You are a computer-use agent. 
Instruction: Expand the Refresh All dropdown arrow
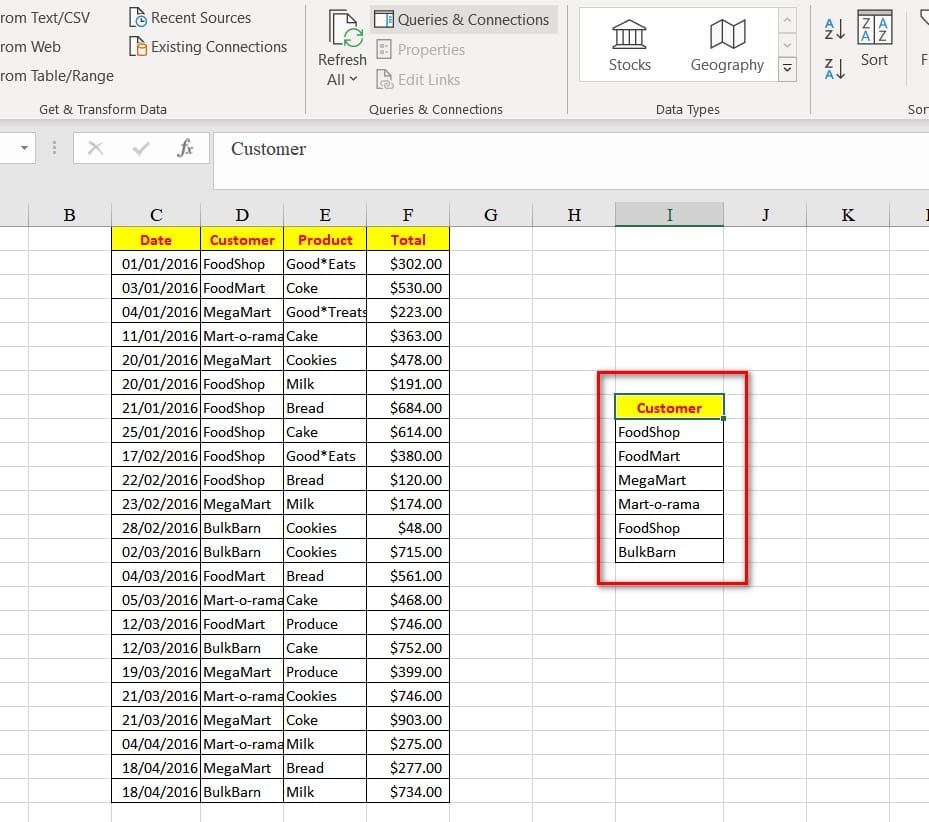pos(354,79)
